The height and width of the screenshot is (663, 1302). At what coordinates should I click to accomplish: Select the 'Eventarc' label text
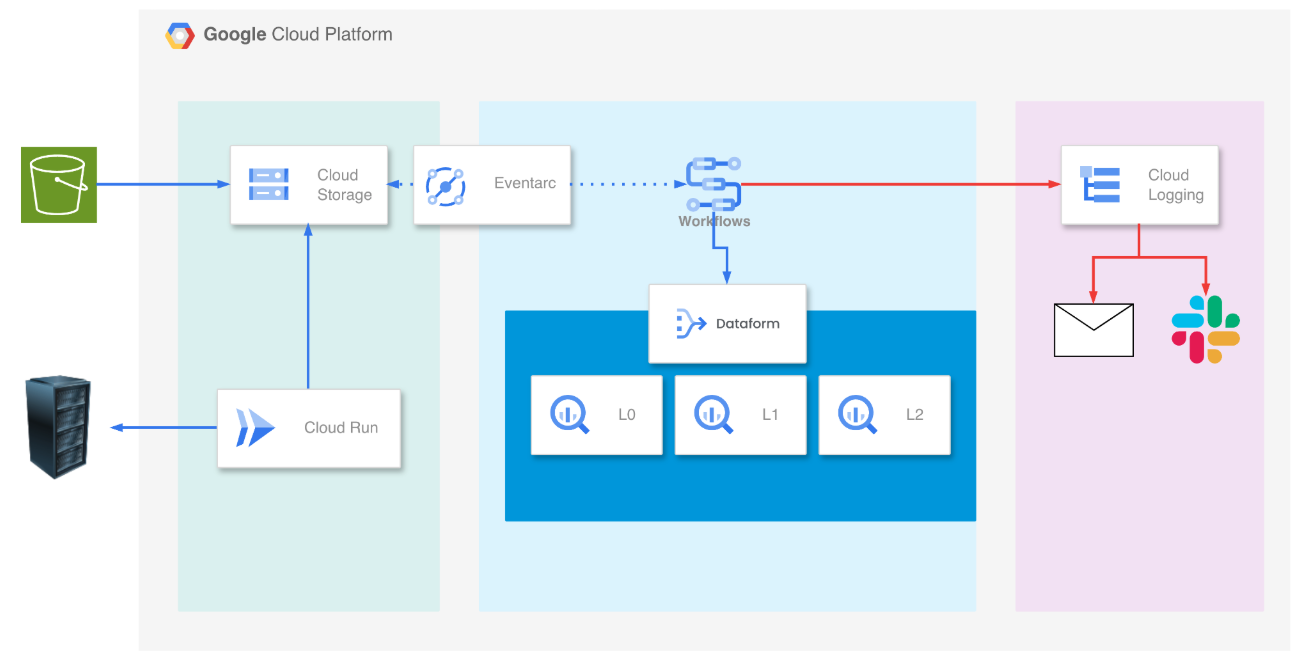point(525,184)
